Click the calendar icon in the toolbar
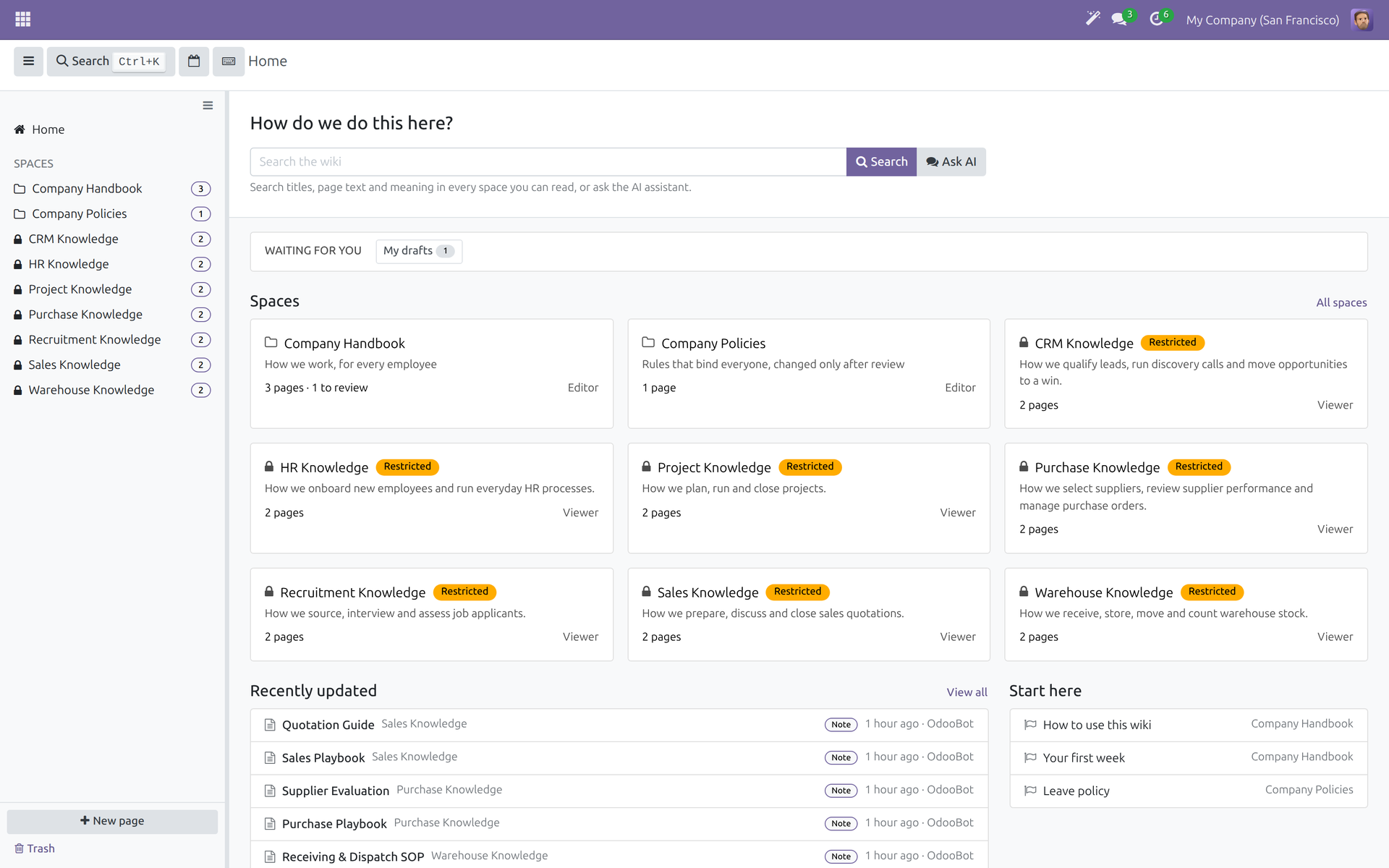This screenshot has height=868, width=1389. tap(194, 61)
